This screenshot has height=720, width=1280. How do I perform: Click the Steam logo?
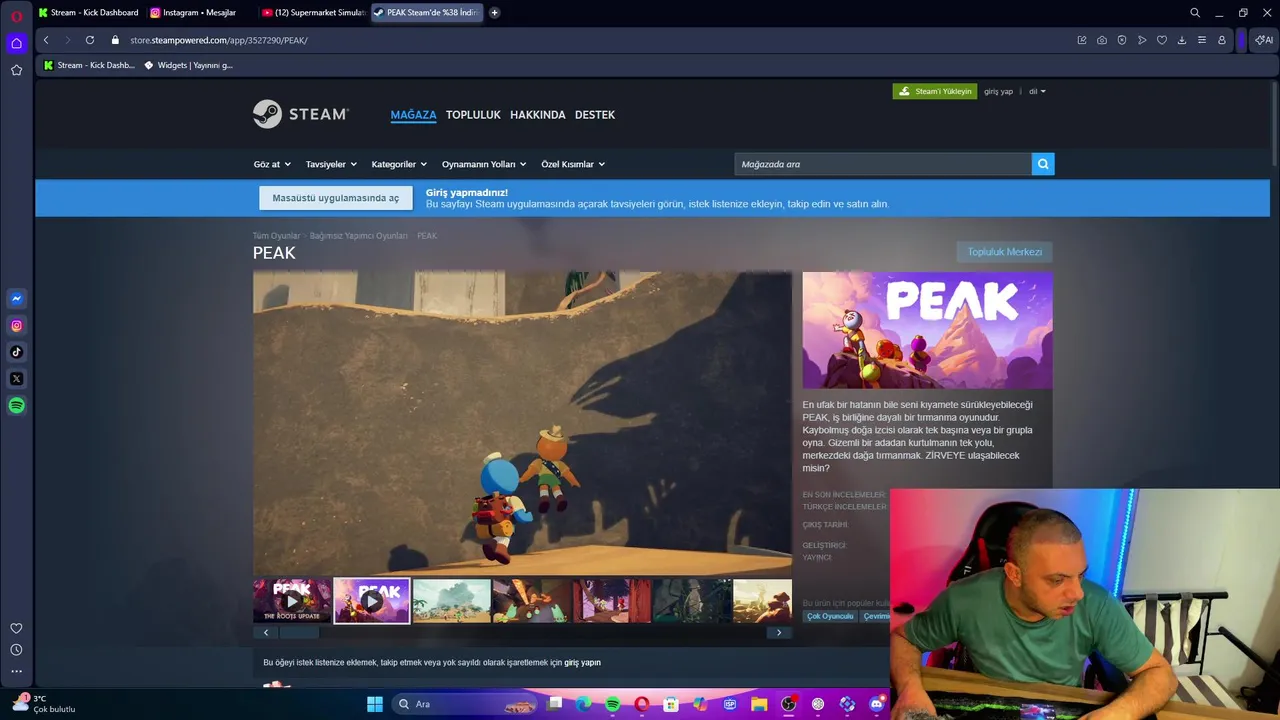(x=300, y=114)
